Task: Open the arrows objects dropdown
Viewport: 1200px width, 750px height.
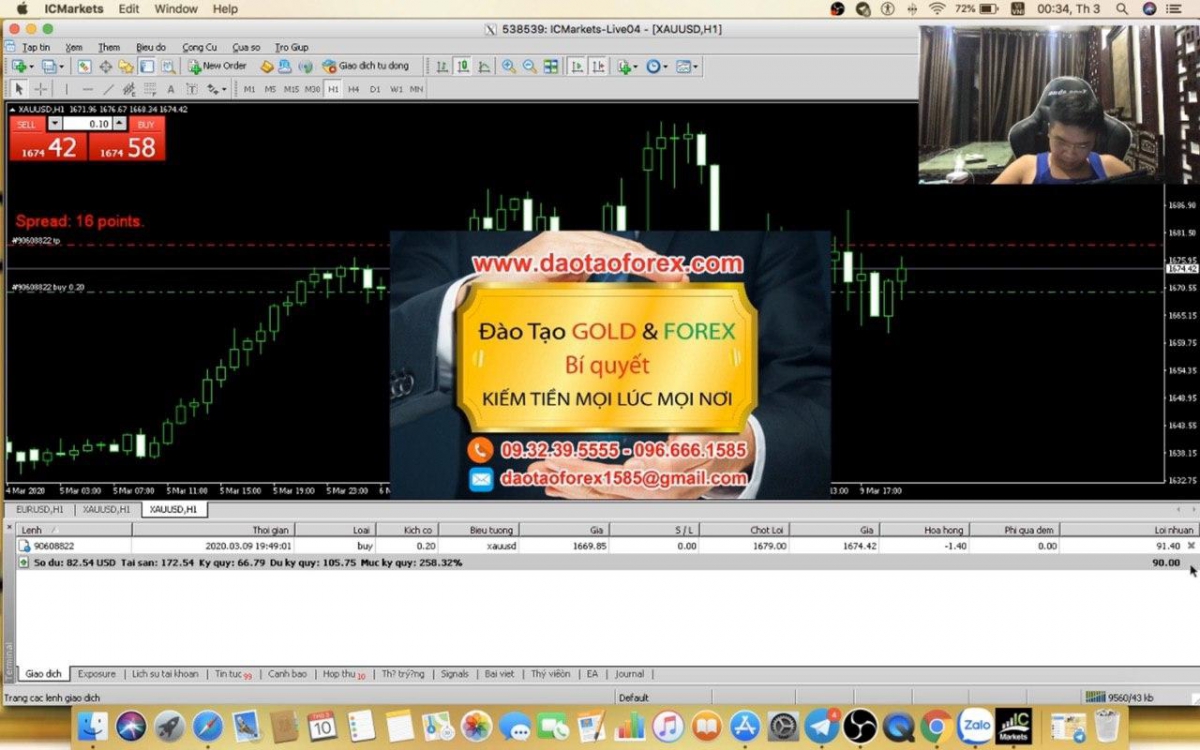Action: 217,89
